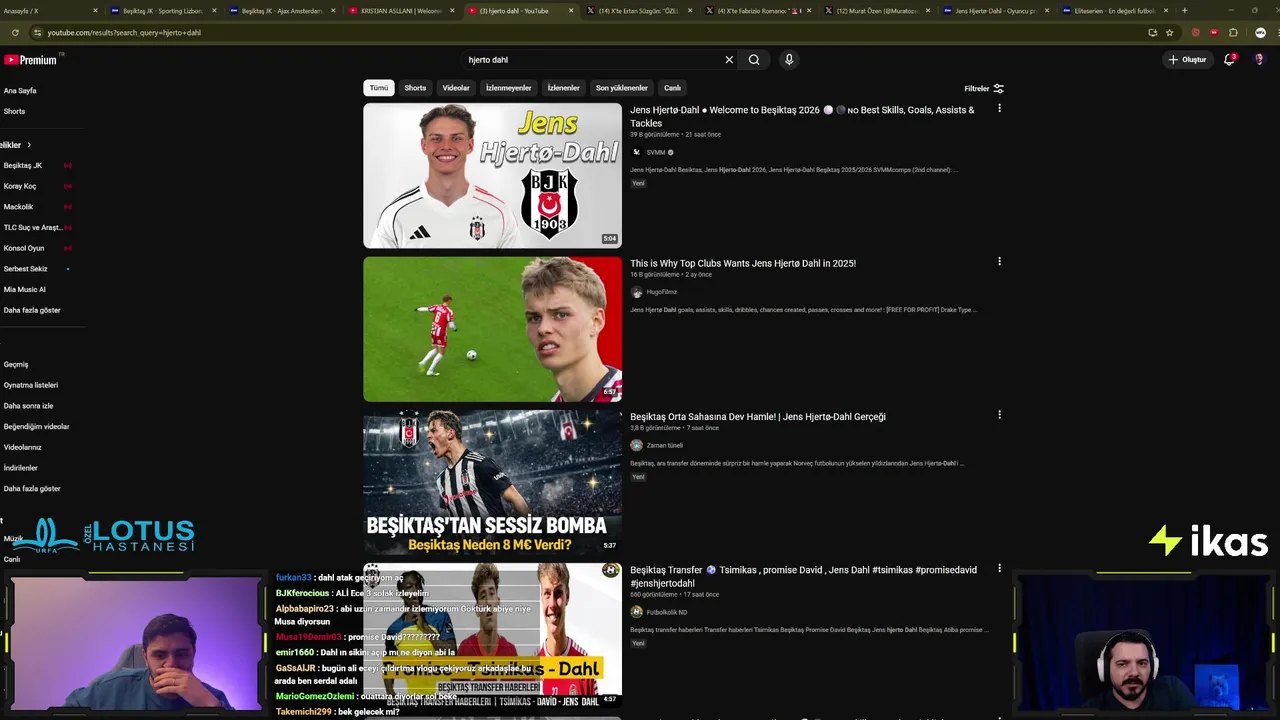Open Beğendiğim videolar list

pos(37,427)
